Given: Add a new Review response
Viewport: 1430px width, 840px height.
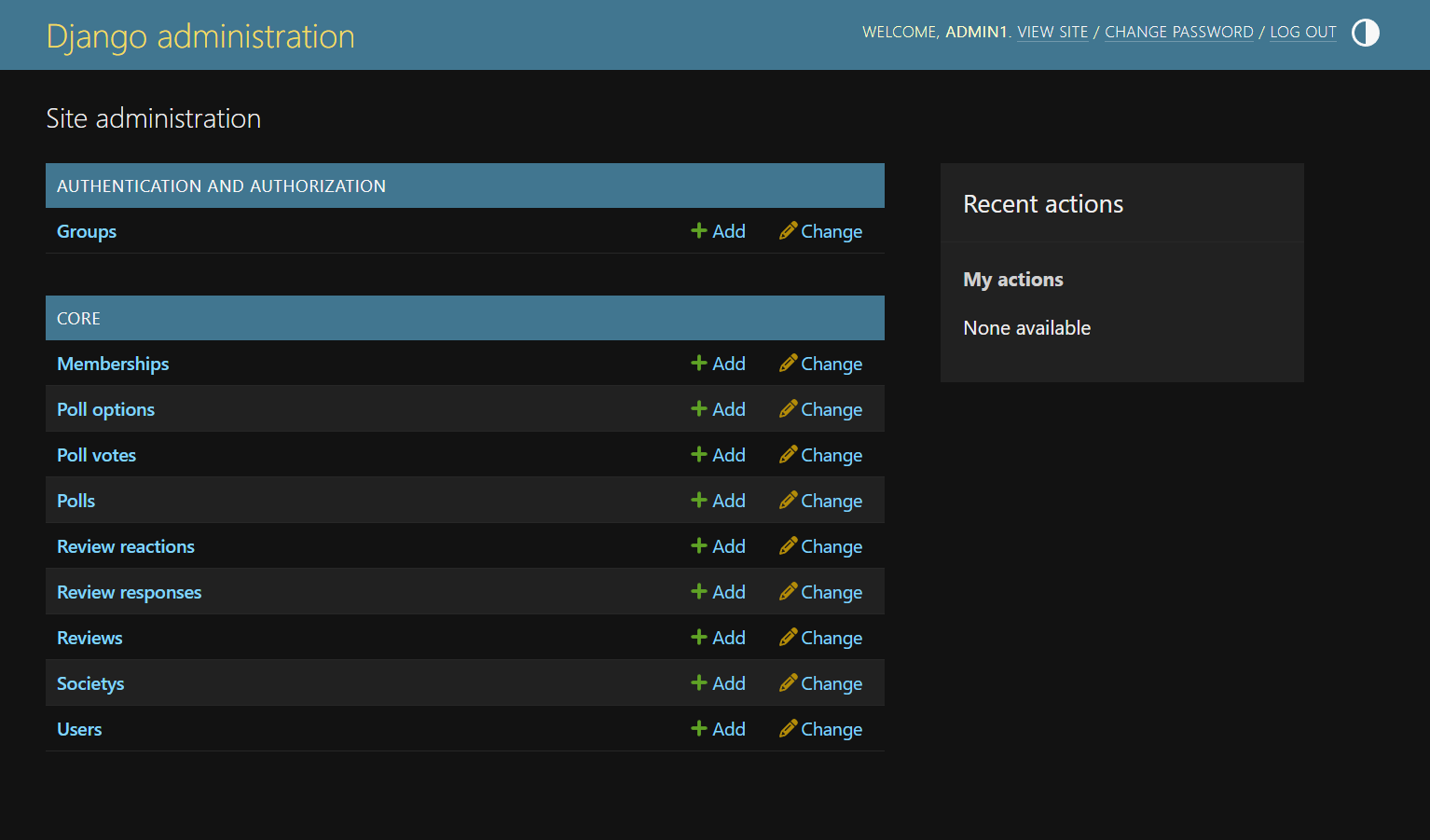Looking at the screenshot, I should point(718,592).
